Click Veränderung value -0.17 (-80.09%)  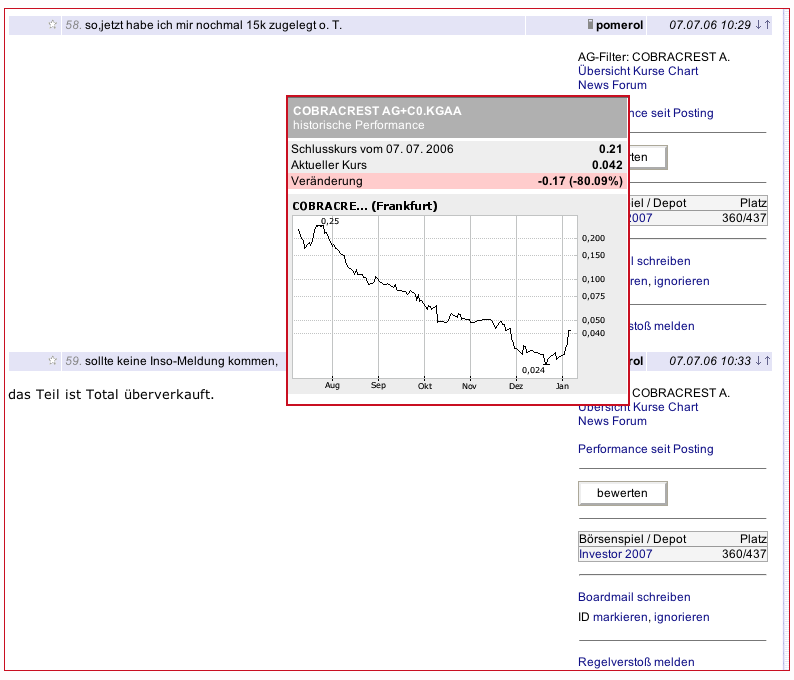(580, 181)
